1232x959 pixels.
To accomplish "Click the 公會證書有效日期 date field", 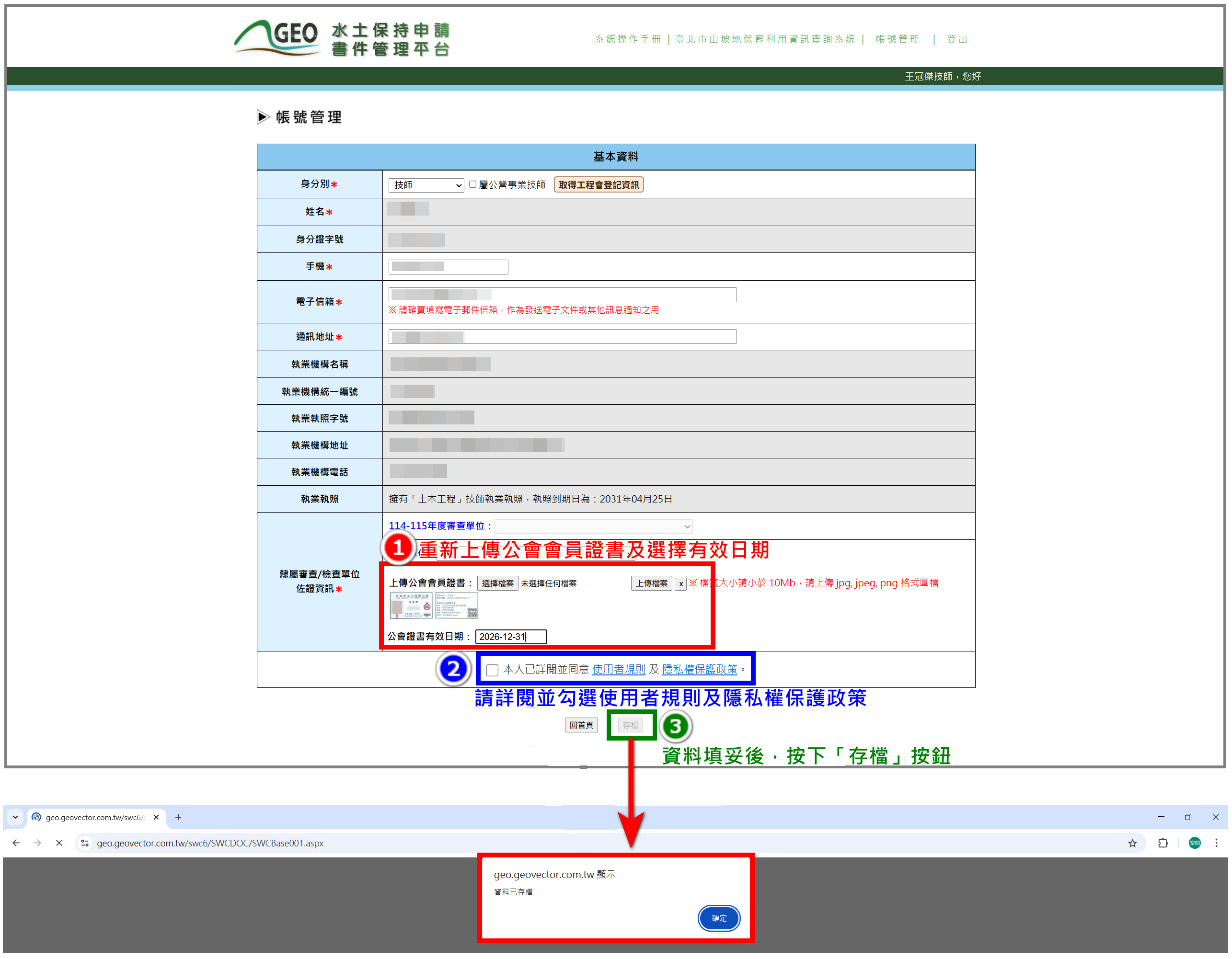I will coord(510,637).
